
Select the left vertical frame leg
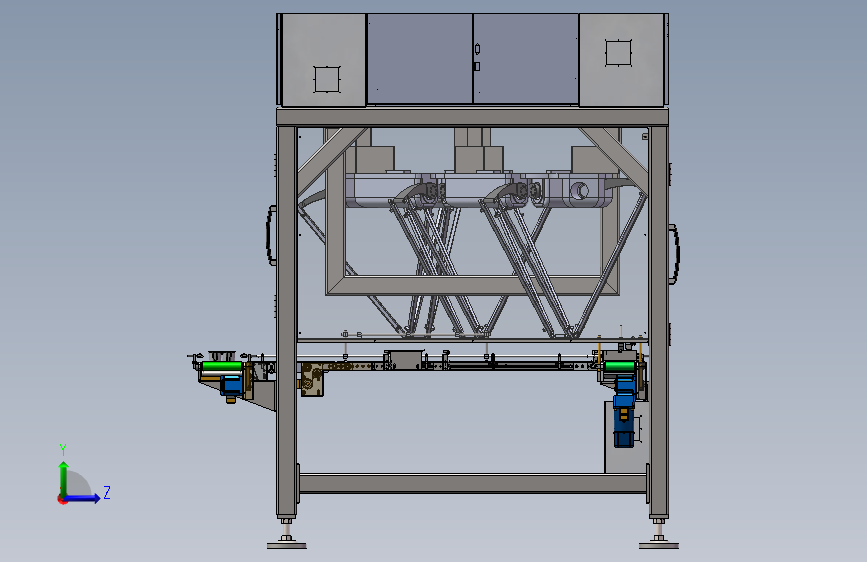(286, 322)
